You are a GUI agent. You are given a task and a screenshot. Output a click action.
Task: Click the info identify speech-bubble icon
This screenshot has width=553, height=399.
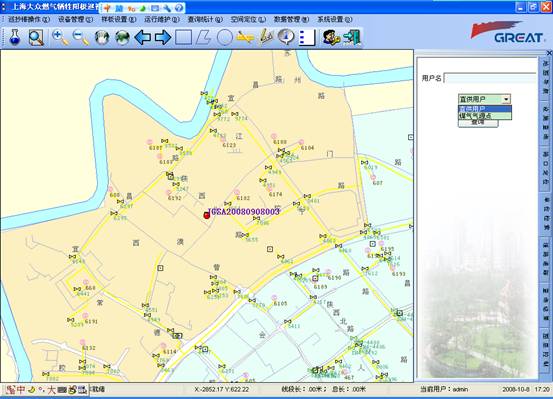[x=286, y=37]
